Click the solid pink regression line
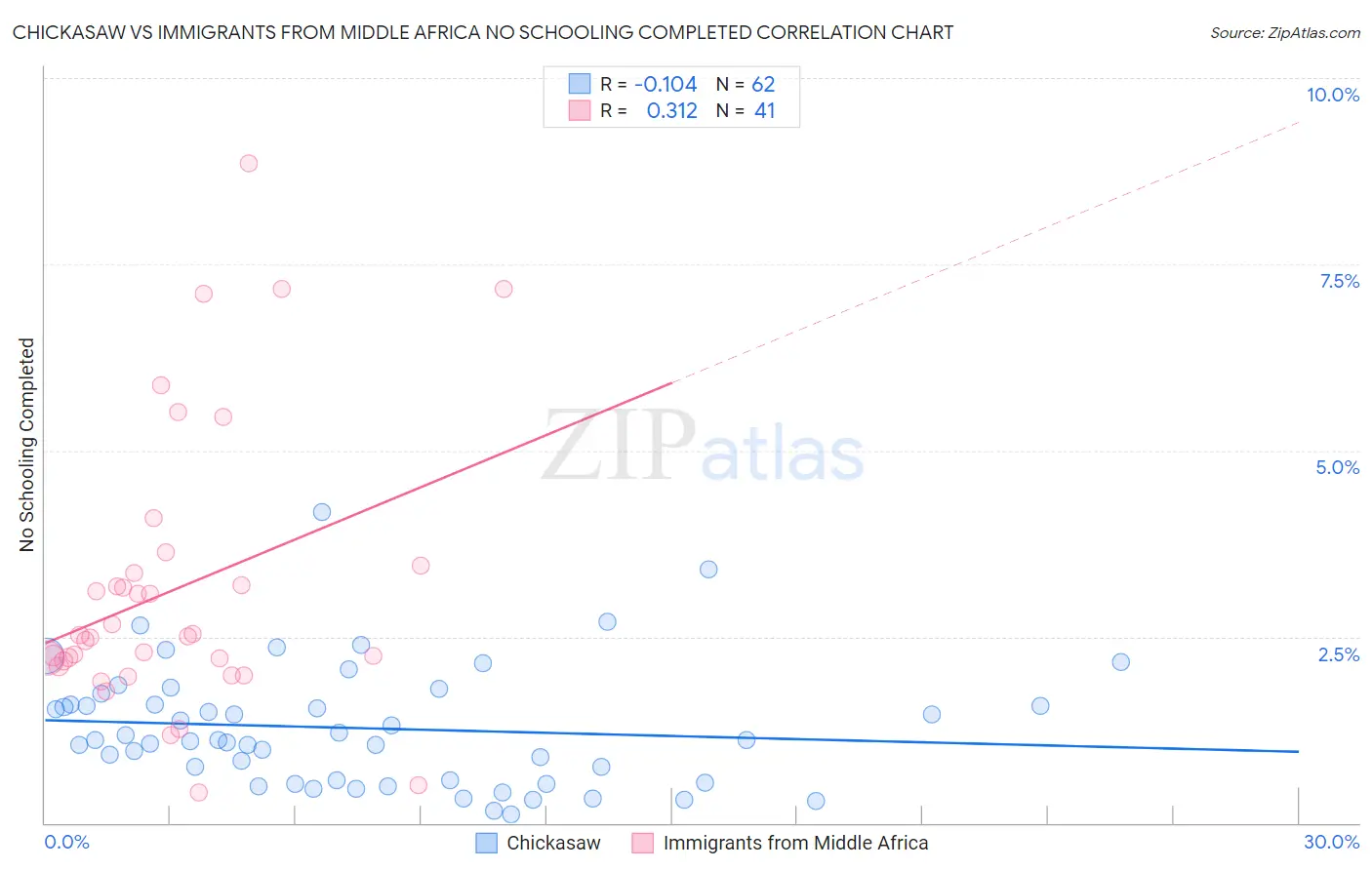The width and height of the screenshot is (1372, 870). pos(359,512)
